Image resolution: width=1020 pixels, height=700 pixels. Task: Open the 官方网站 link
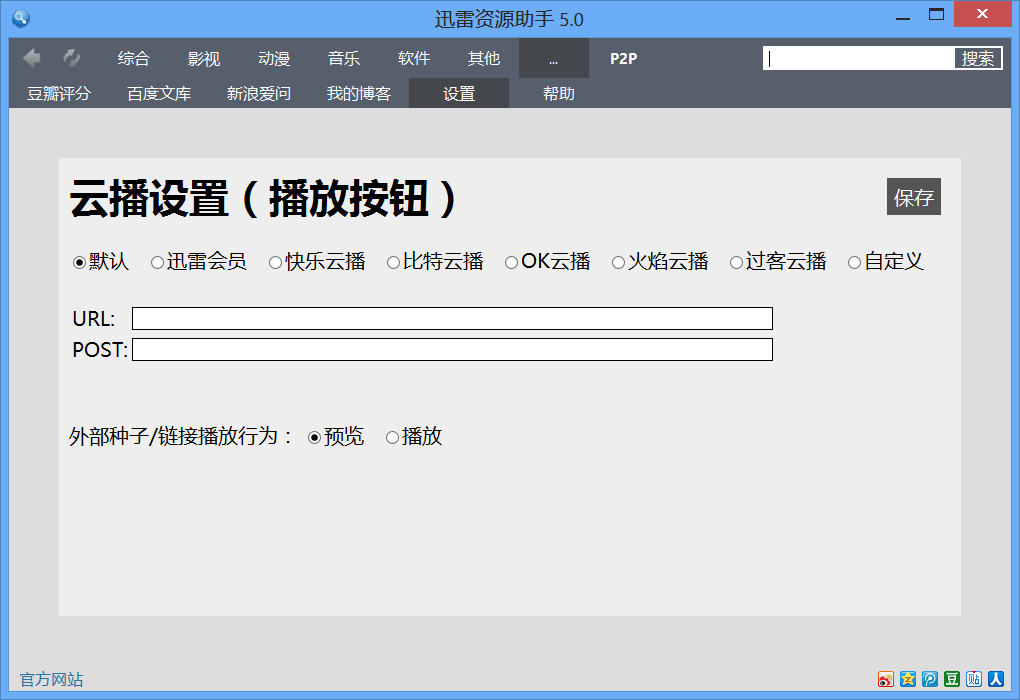pos(51,679)
